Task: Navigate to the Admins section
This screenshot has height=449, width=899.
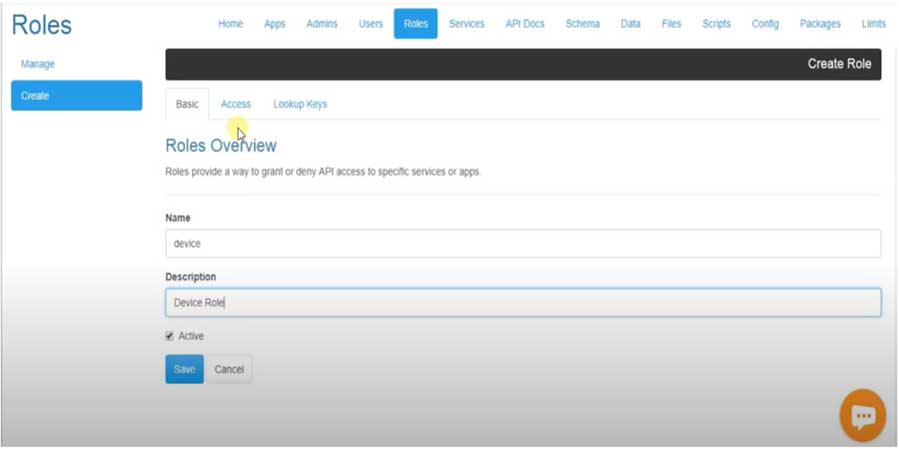Action: click(x=322, y=24)
